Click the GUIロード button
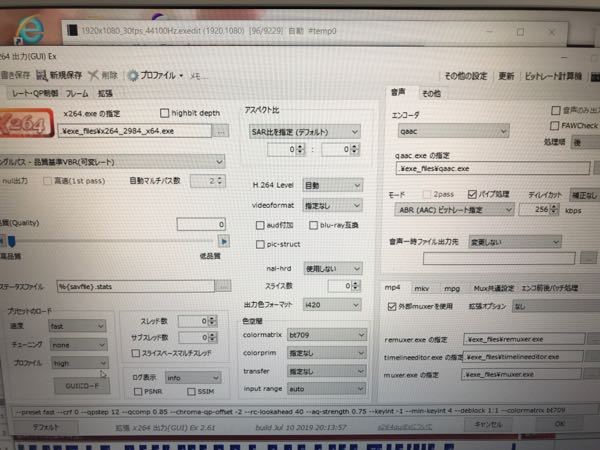600x450 pixels. click(82, 386)
